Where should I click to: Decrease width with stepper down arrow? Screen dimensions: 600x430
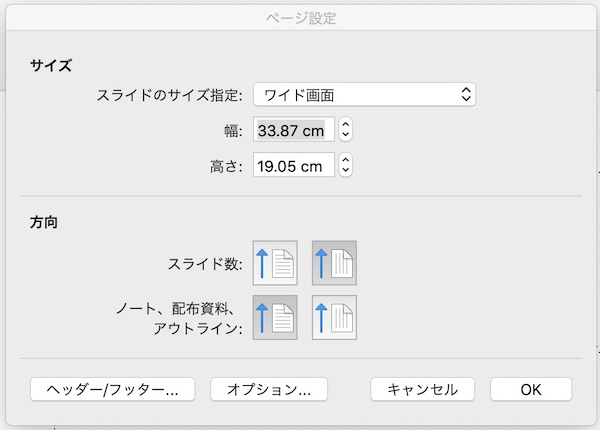pos(345,135)
